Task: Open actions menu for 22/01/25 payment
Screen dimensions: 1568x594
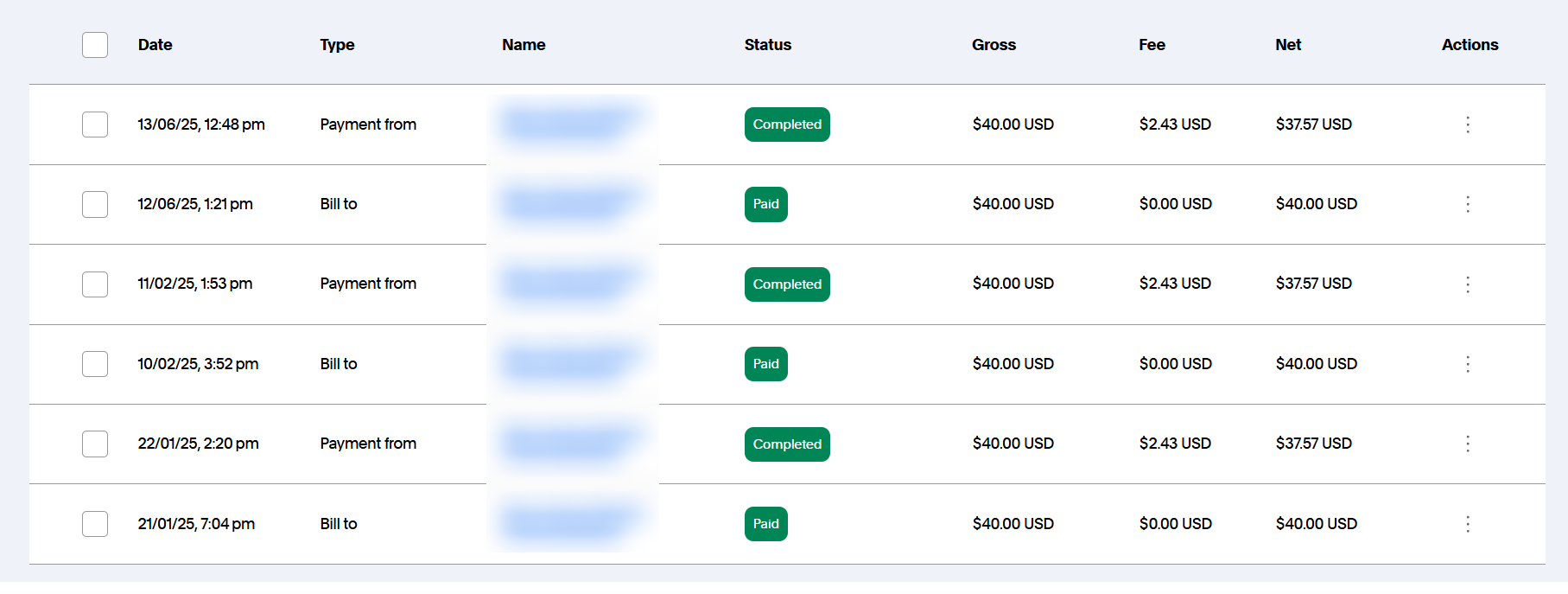Action: [1467, 444]
